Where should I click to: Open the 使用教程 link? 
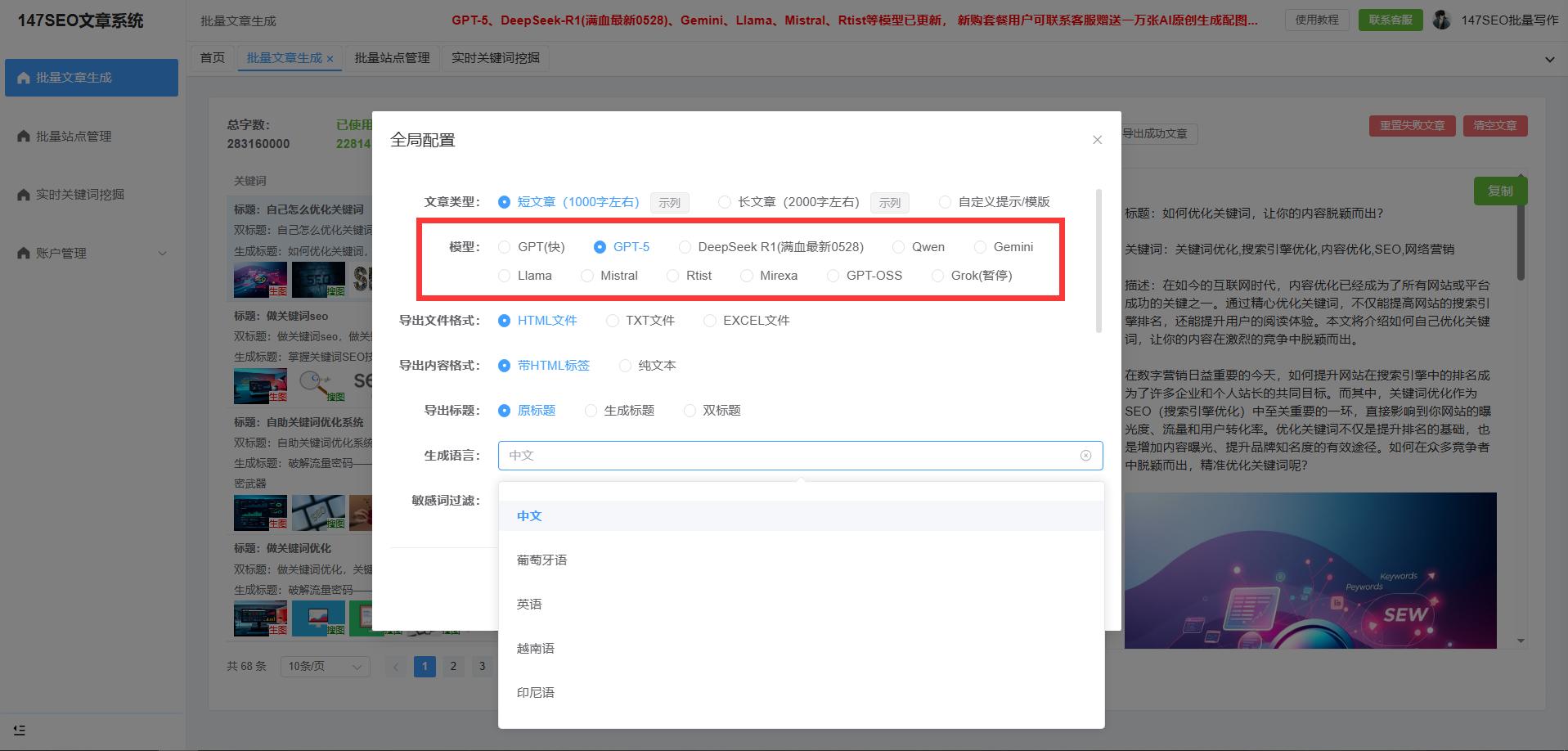[x=1317, y=20]
